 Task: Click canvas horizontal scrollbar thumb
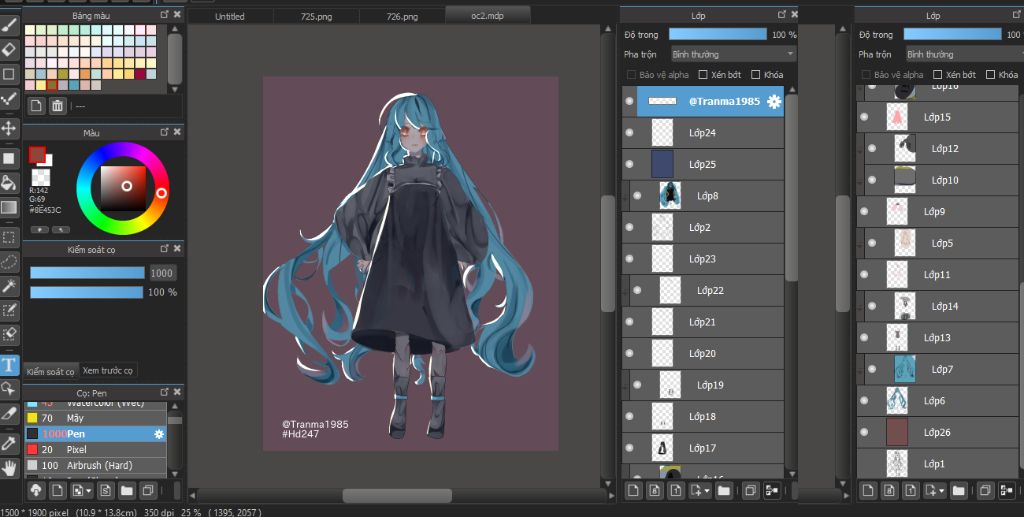tap(397, 495)
